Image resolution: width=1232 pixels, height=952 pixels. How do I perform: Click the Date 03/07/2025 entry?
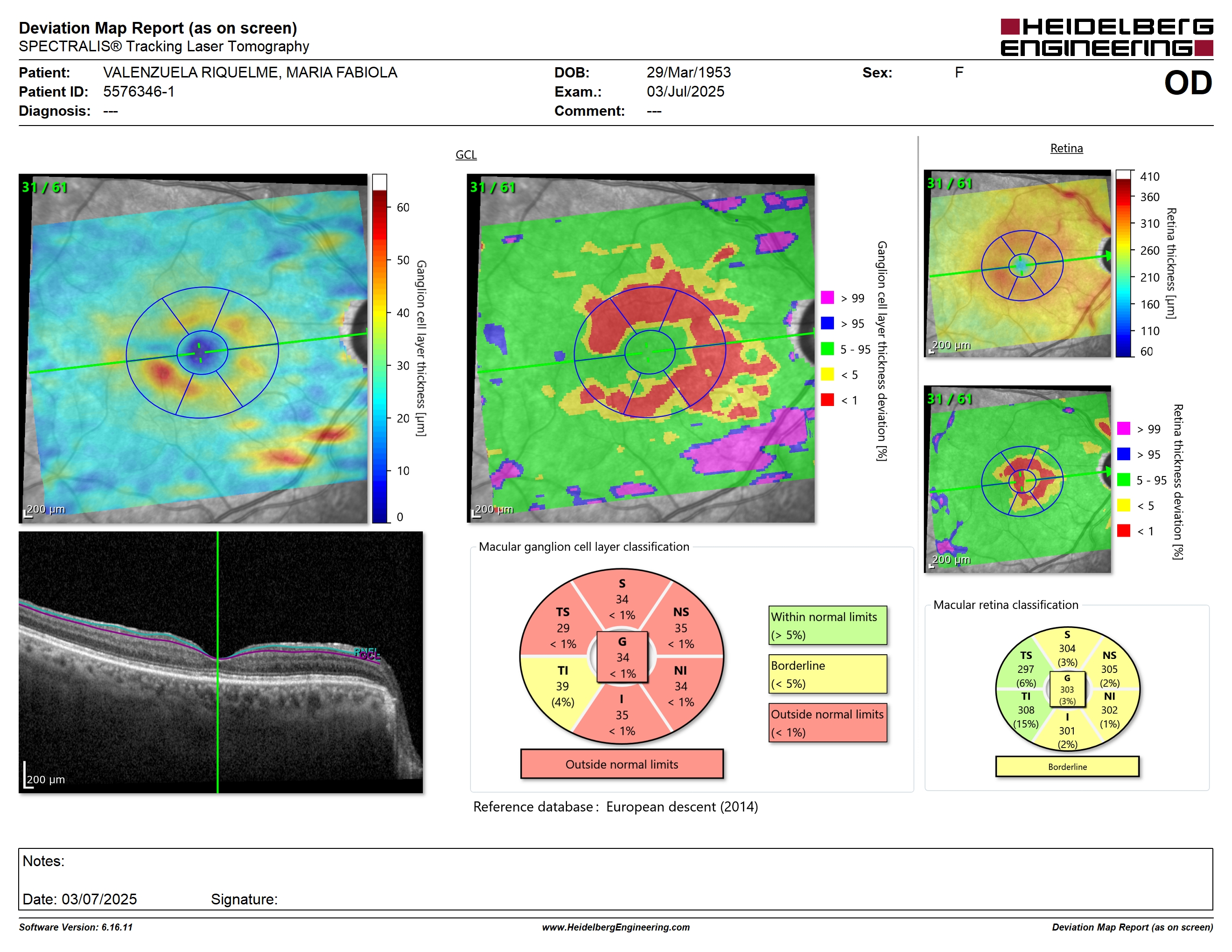coord(79,899)
